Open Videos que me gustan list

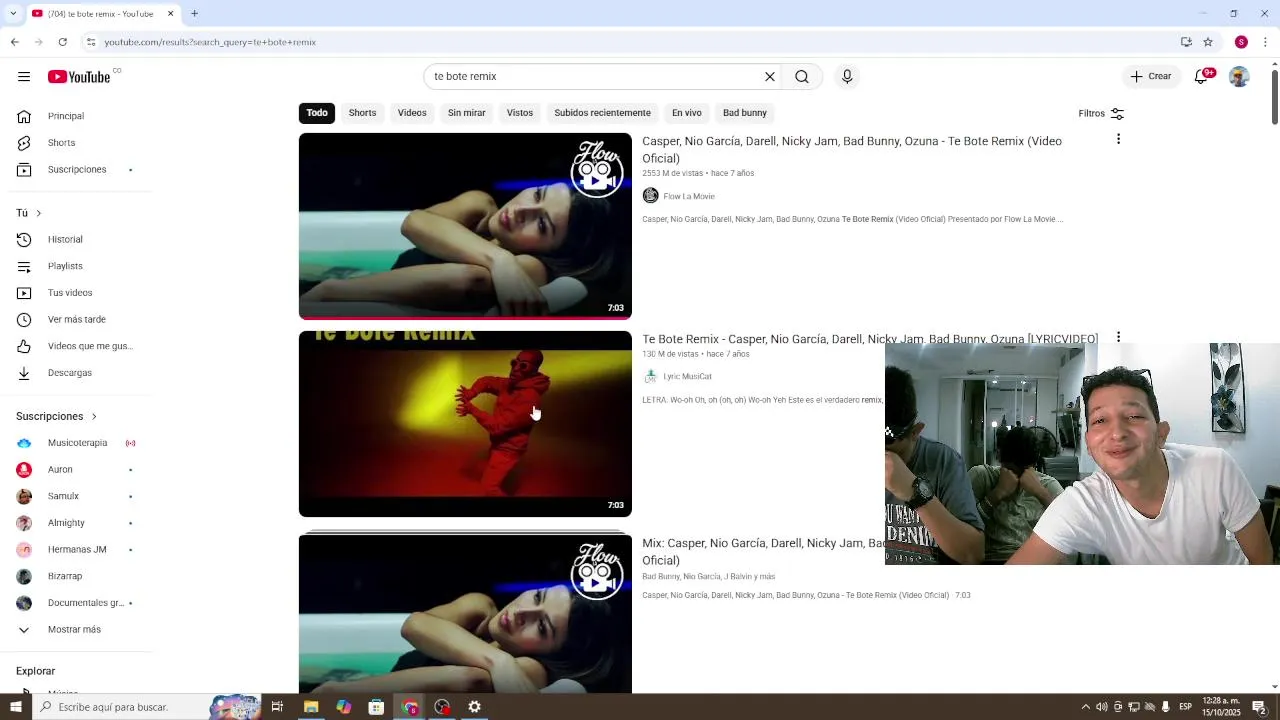point(76,346)
